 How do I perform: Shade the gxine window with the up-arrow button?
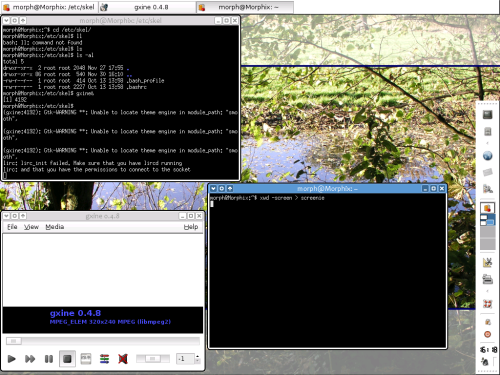click(x=23, y=216)
